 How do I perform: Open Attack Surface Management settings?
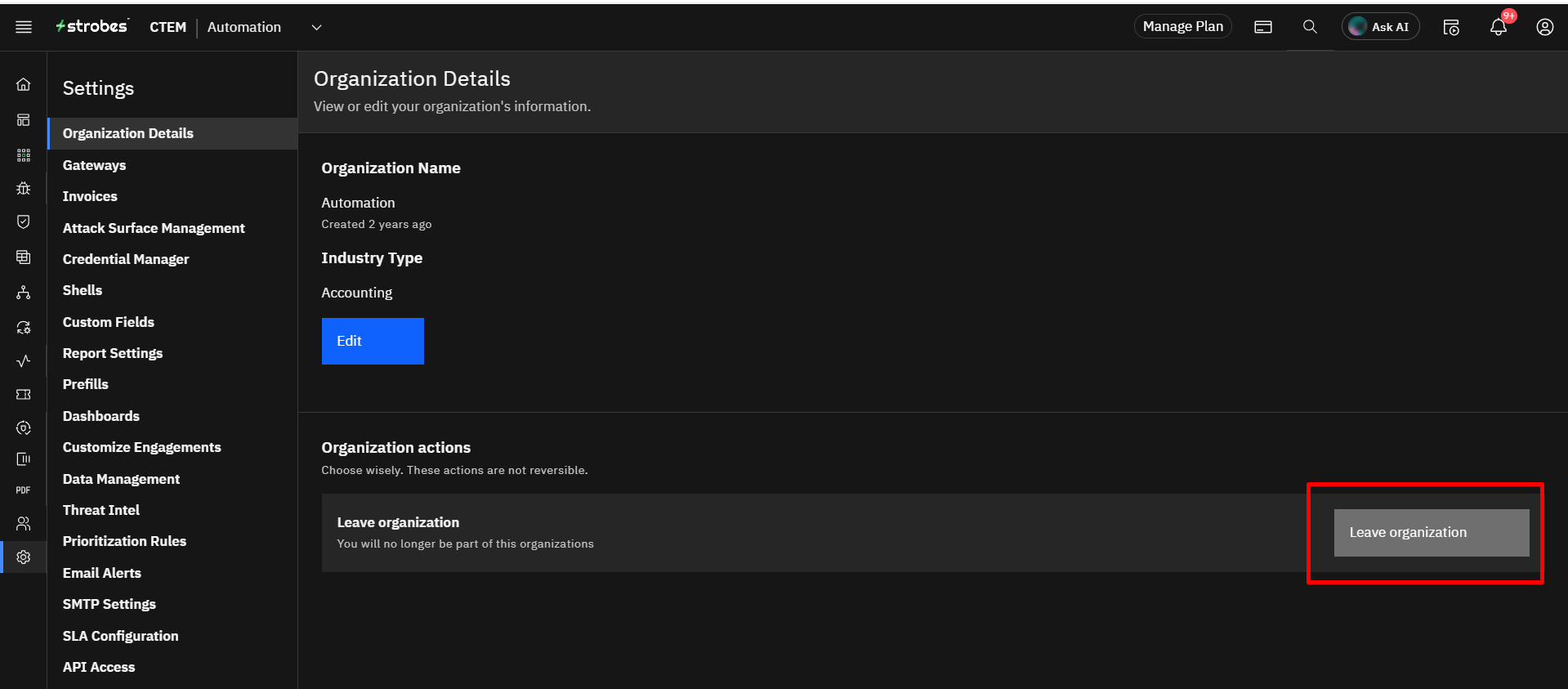pos(154,228)
